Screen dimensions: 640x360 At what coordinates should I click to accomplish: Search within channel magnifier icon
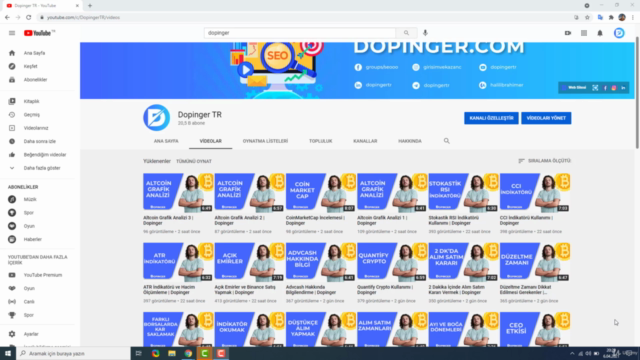[x=447, y=141]
